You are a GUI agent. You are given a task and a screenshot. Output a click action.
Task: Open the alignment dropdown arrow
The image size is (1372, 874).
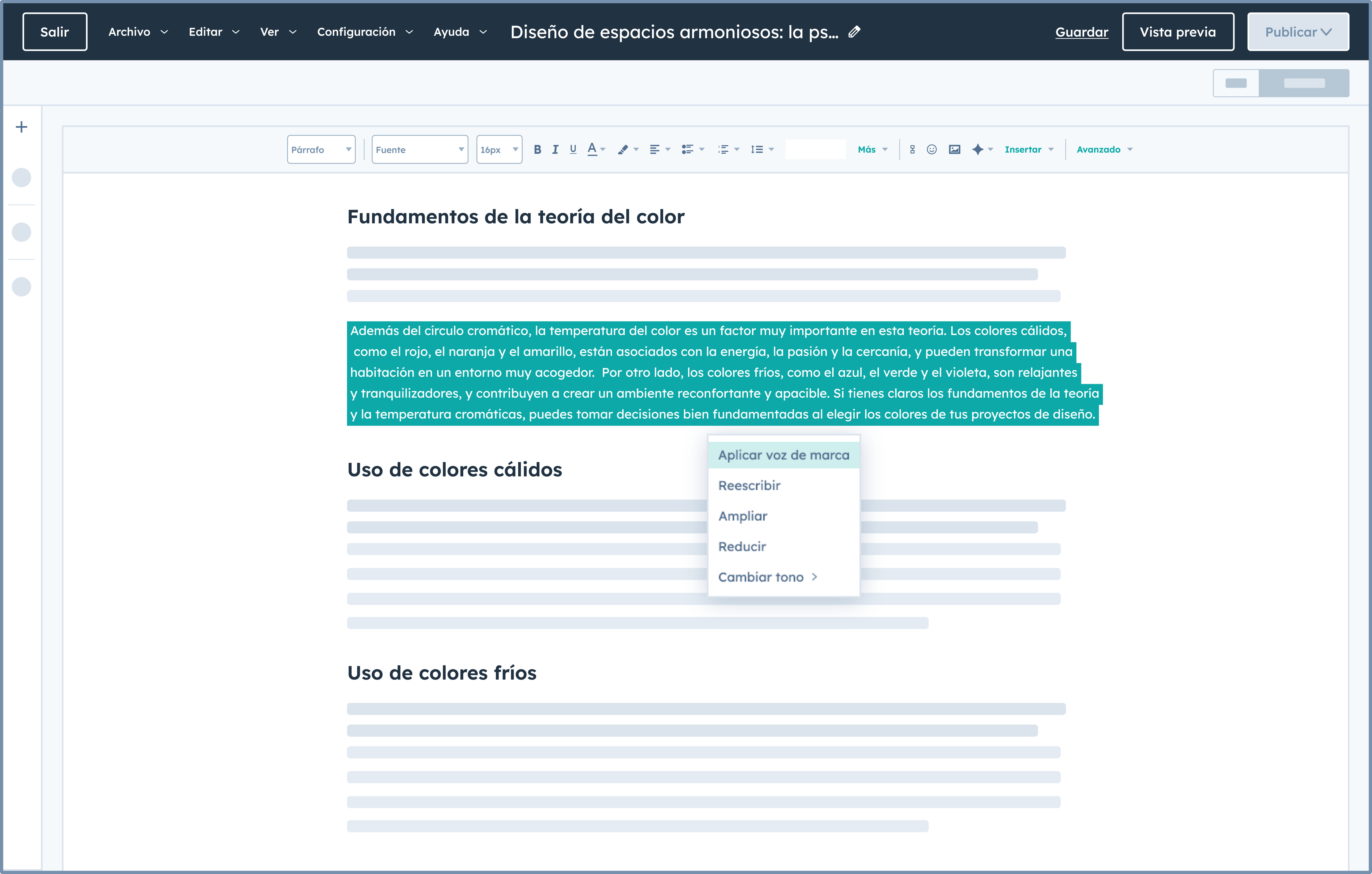tap(668, 149)
